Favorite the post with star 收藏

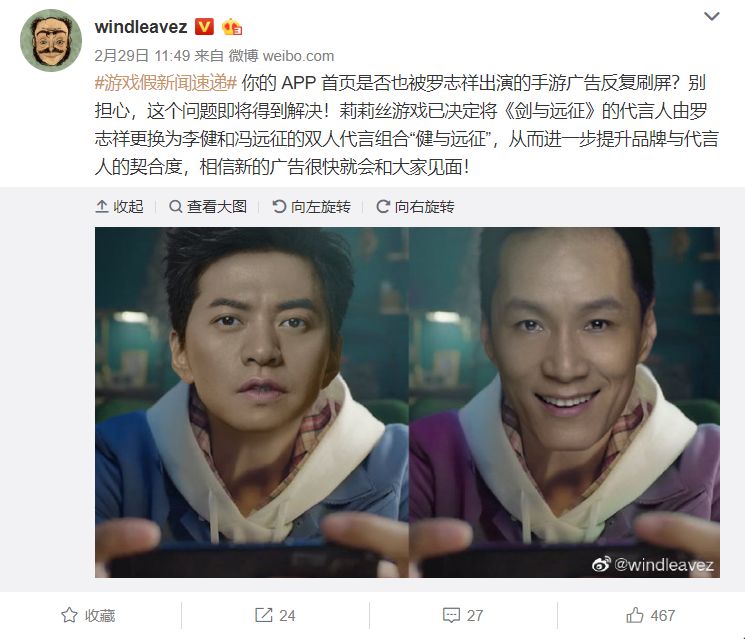tap(88, 615)
